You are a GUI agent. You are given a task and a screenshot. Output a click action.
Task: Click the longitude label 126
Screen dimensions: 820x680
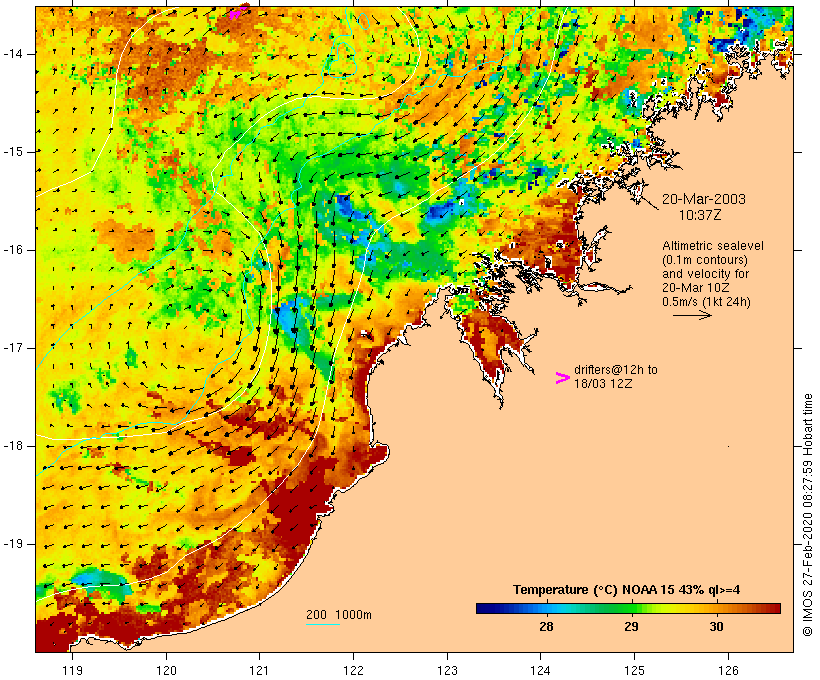pos(728,670)
